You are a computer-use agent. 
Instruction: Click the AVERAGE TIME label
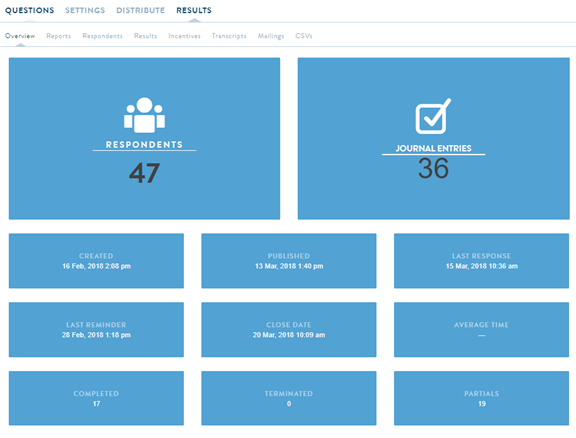482,325
